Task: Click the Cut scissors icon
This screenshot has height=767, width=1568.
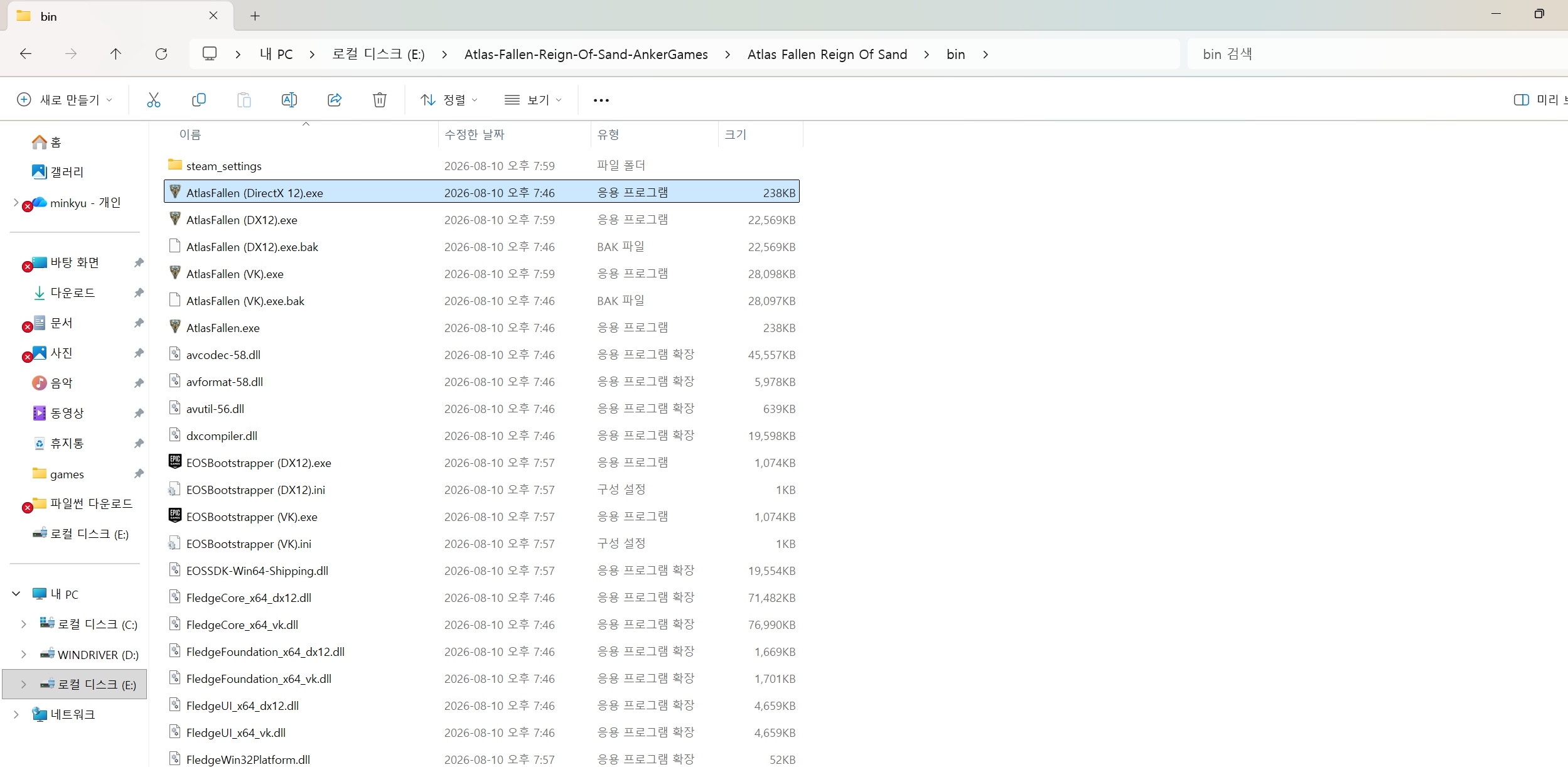Action: 154,100
